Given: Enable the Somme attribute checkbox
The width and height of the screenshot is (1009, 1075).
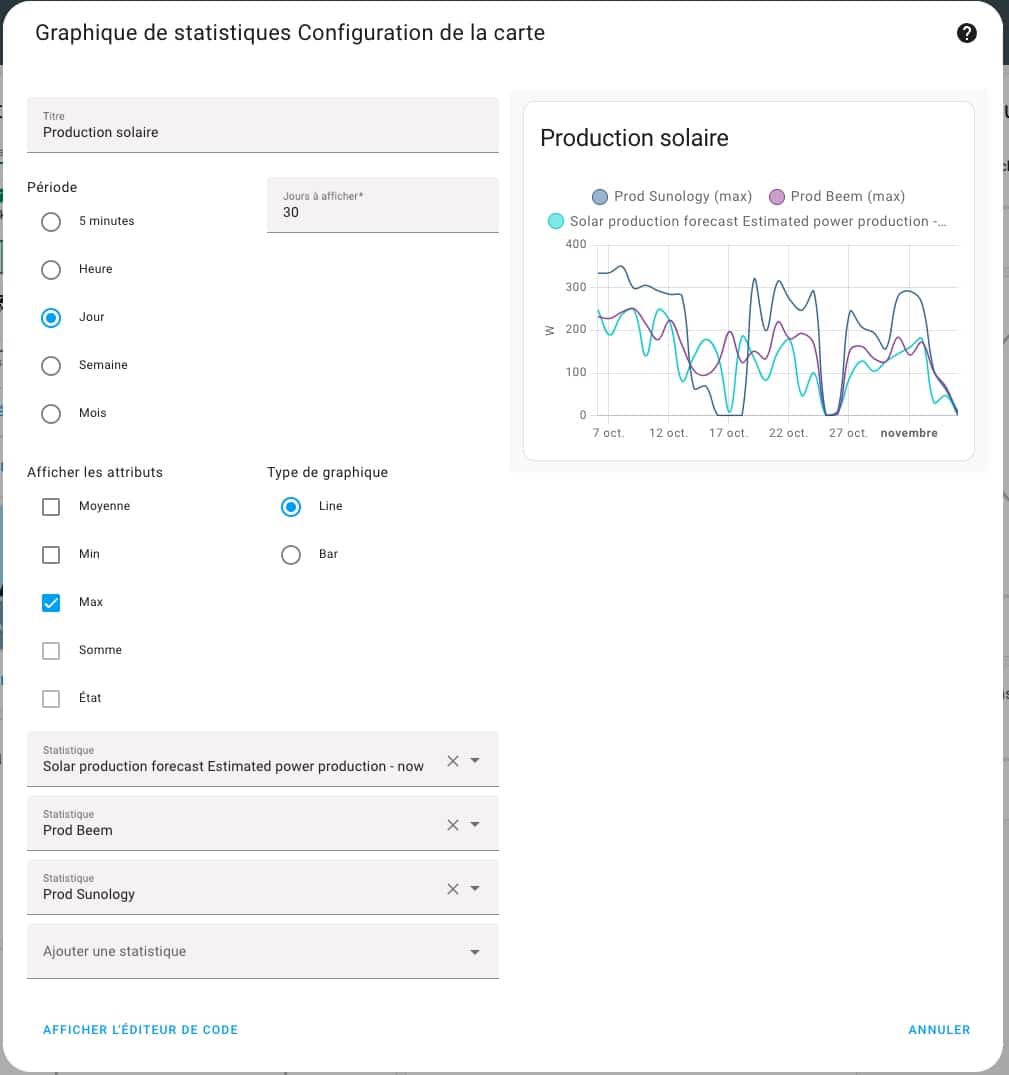Looking at the screenshot, I should [x=51, y=651].
